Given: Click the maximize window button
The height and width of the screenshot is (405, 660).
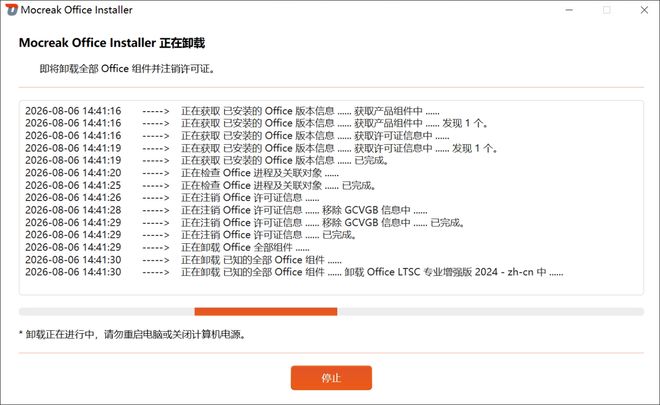Looking at the screenshot, I should click(607, 10).
